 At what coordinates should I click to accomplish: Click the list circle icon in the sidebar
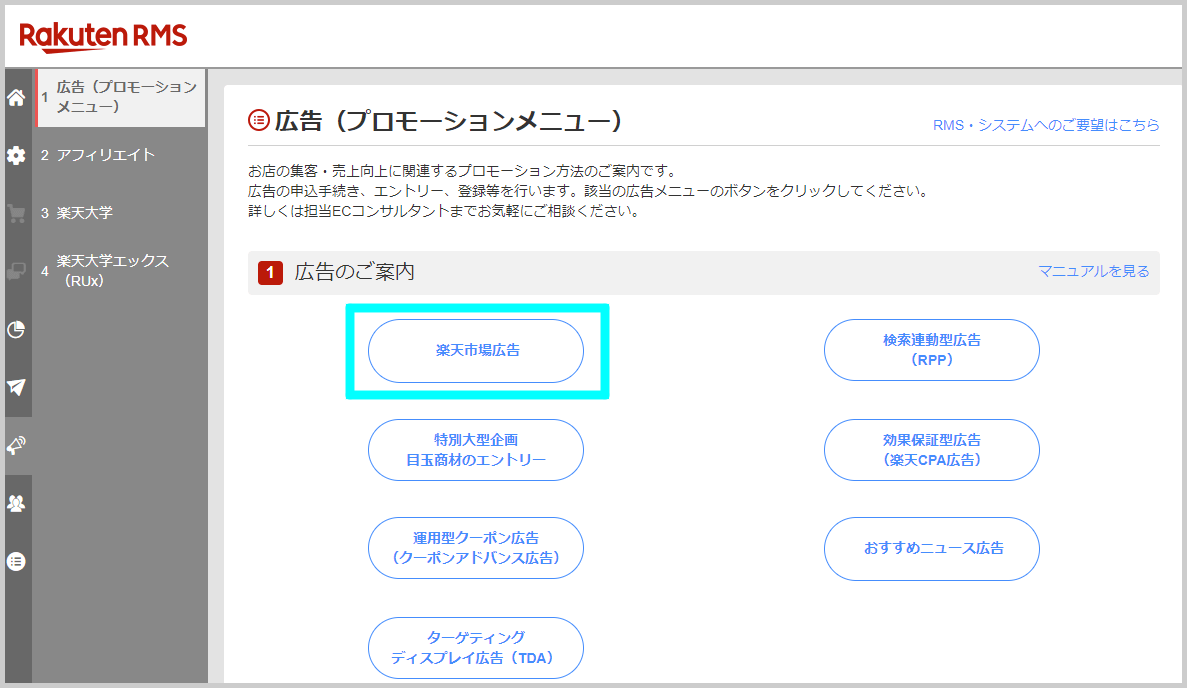[x=16, y=562]
